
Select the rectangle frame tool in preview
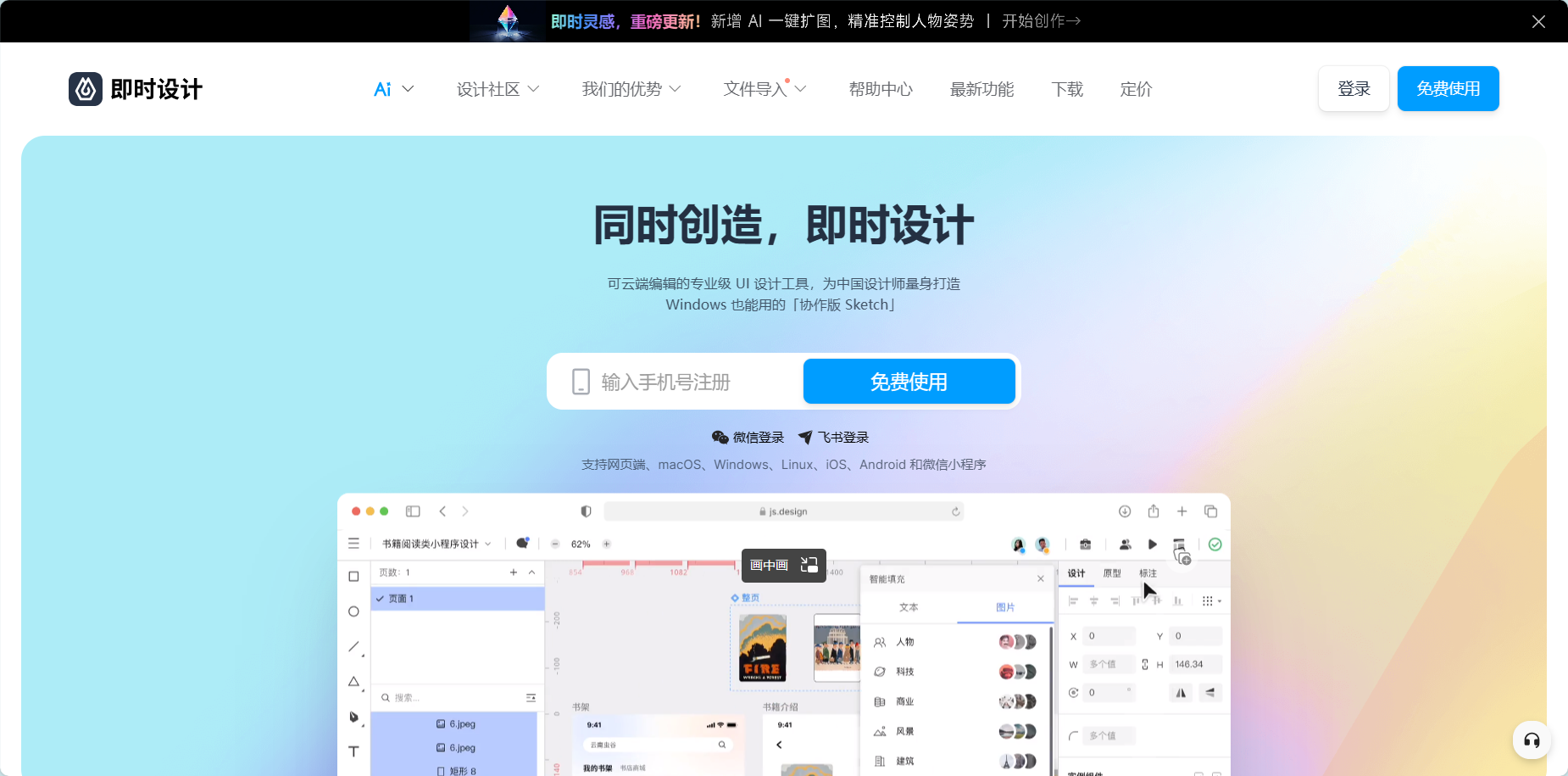[353, 577]
